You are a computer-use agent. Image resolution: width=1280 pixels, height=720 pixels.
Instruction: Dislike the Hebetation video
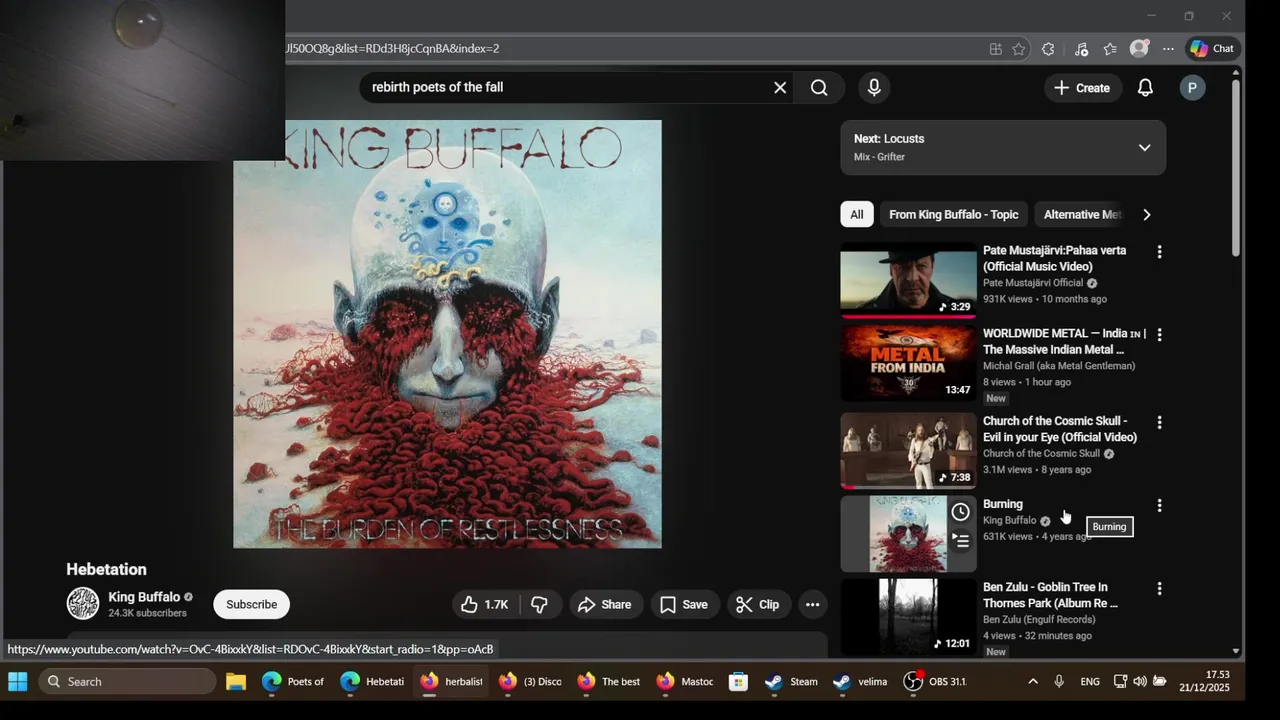tap(540, 604)
